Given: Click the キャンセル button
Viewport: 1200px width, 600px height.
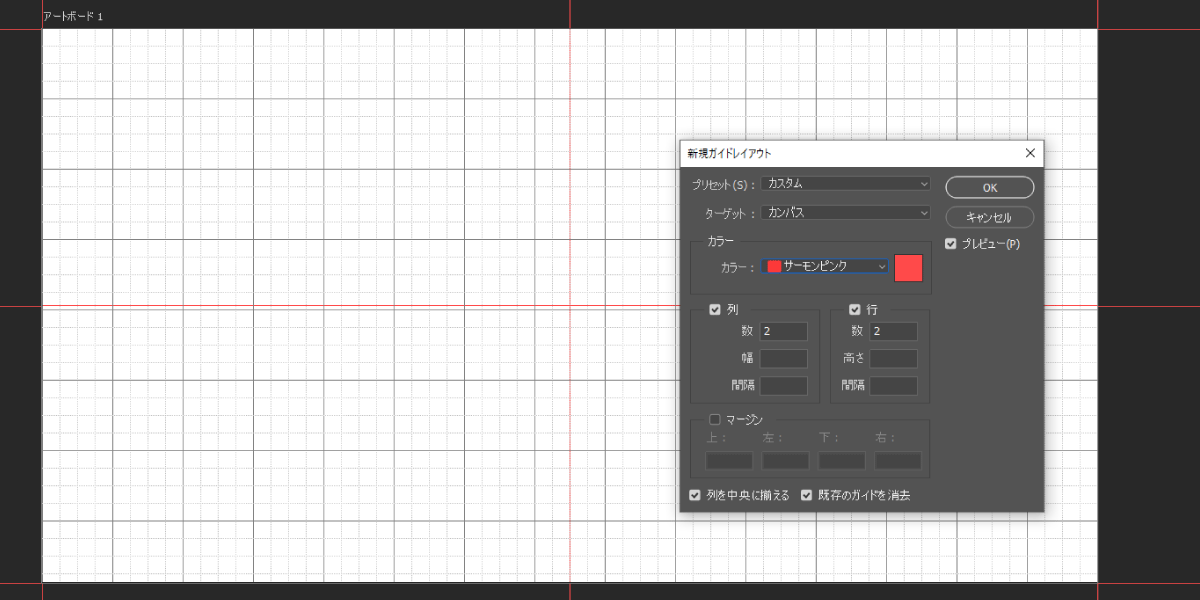Looking at the screenshot, I should [x=989, y=217].
